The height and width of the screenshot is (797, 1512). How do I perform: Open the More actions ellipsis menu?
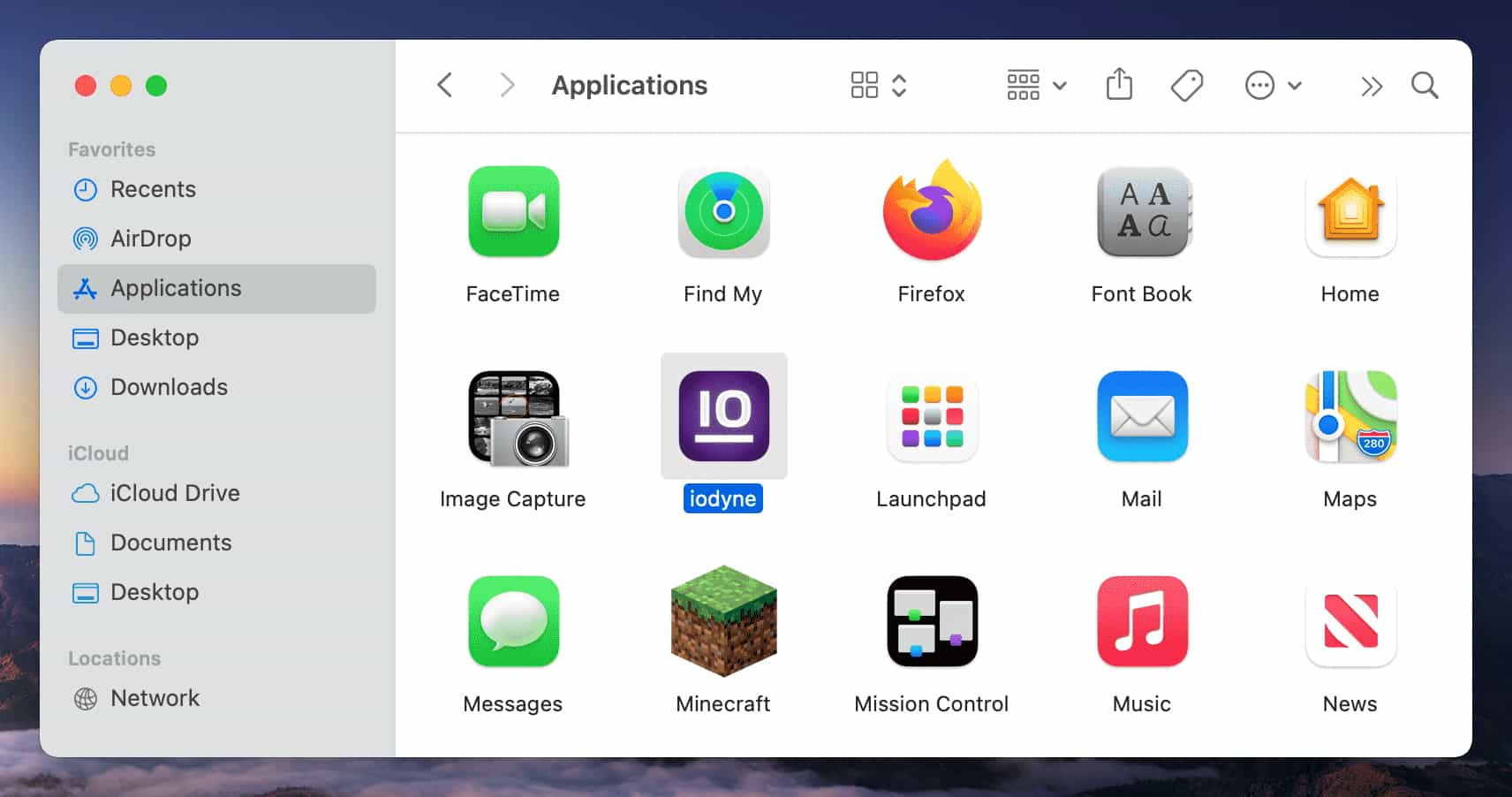(x=1272, y=86)
